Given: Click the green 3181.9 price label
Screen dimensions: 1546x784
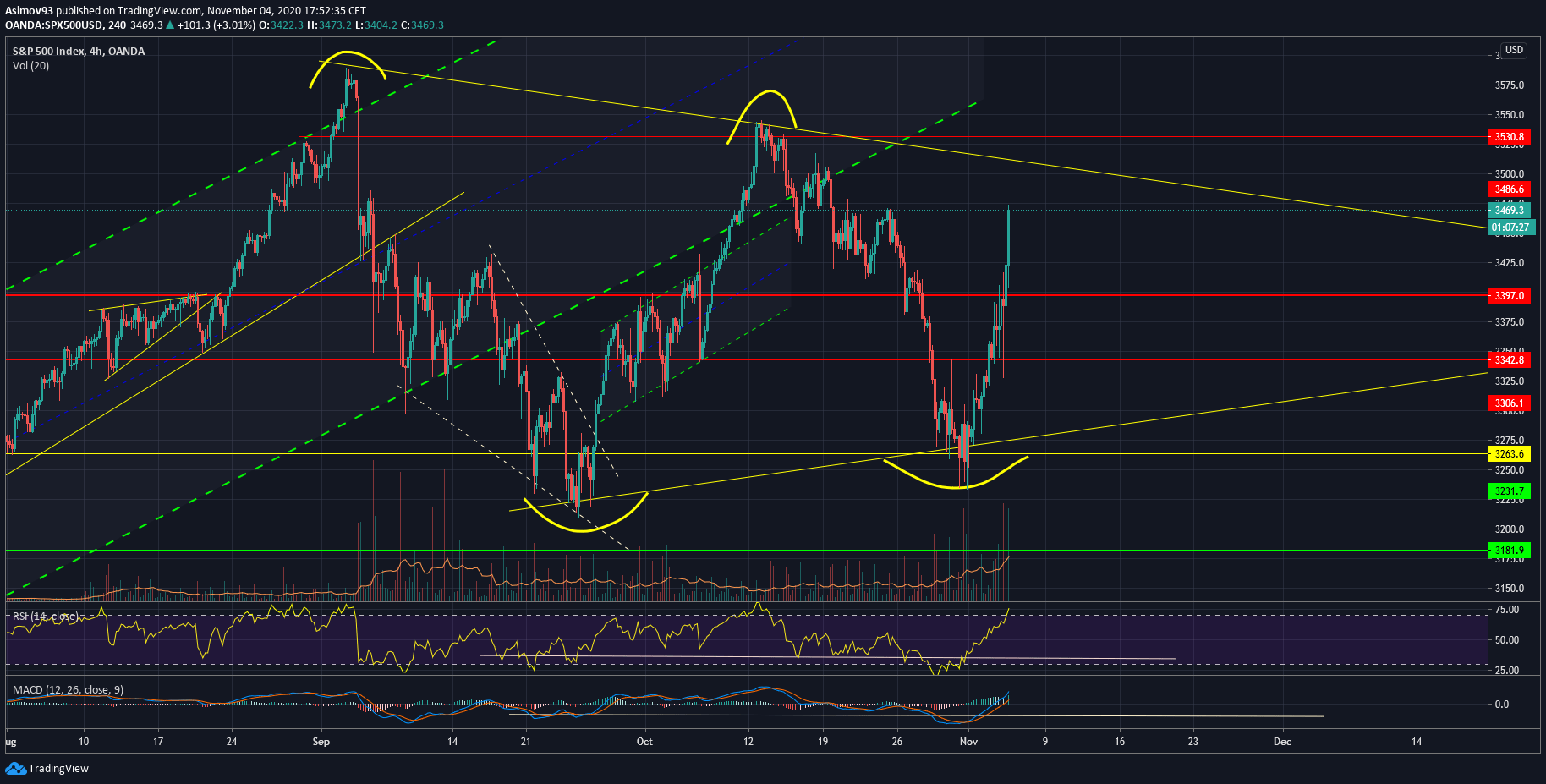Looking at the screenshot, I should [x=1509, y=551].
